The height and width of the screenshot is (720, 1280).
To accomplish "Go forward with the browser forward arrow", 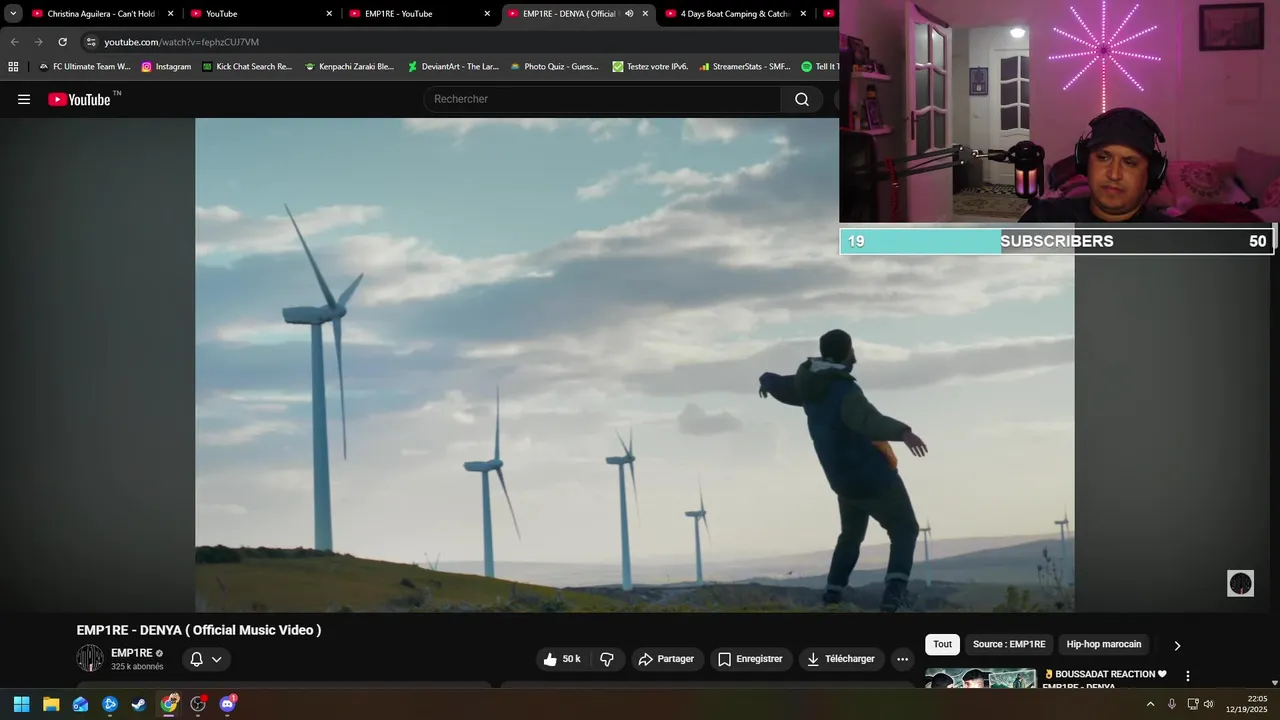I will pos(38,42).
